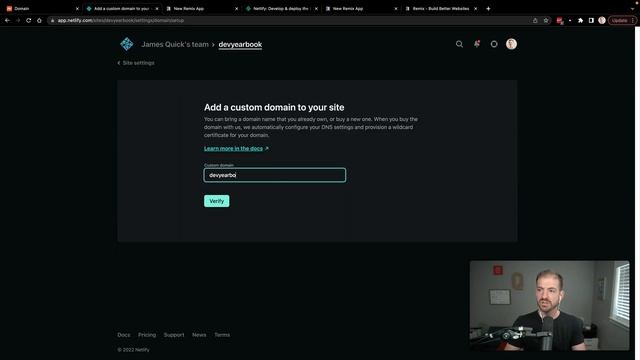The width and height of the screenshot is (640, 360).
Task: Click the Update button in Chrome
Action: [x=620, y=20]
